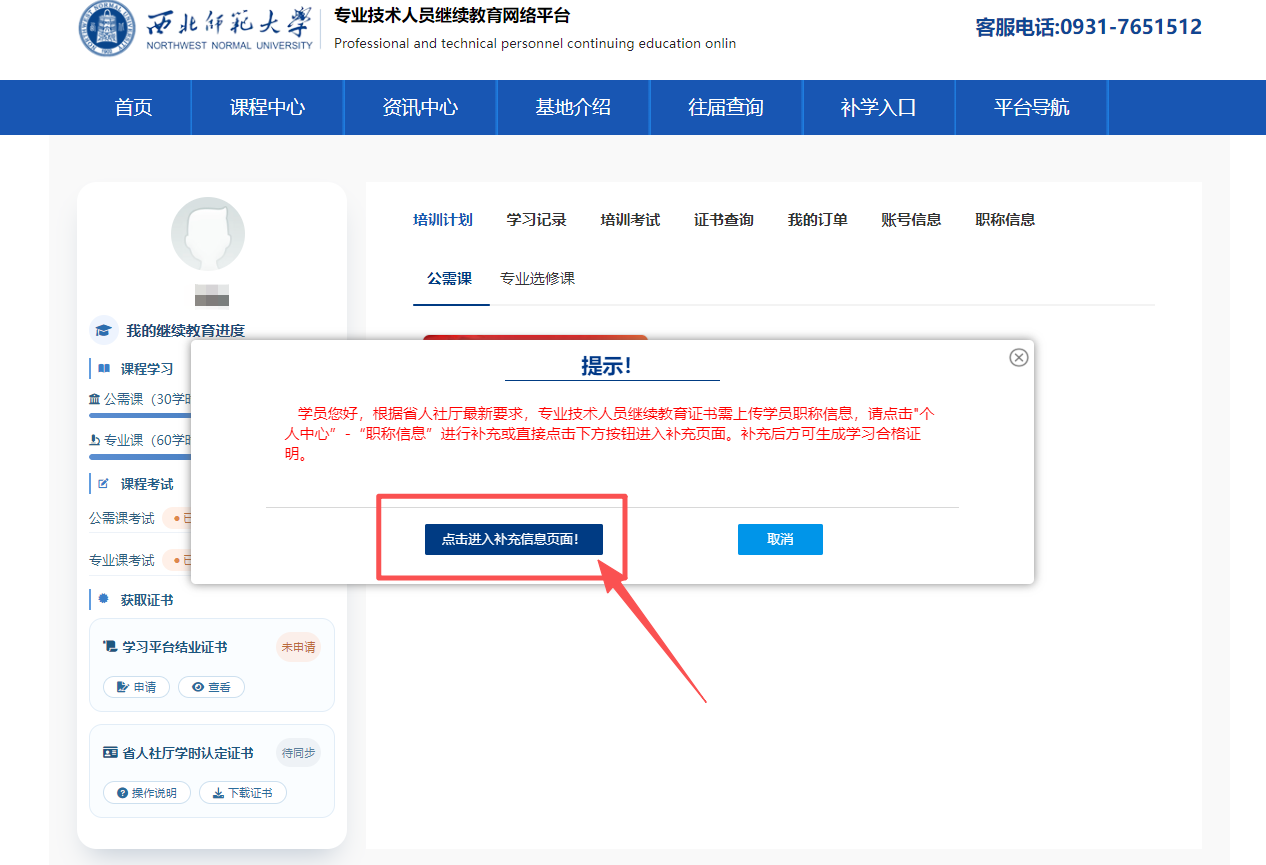The height and width of the screenshot is (865, 1266).
Task: Click 公需课考试 label in sidebar
Action: pos(122,518)
